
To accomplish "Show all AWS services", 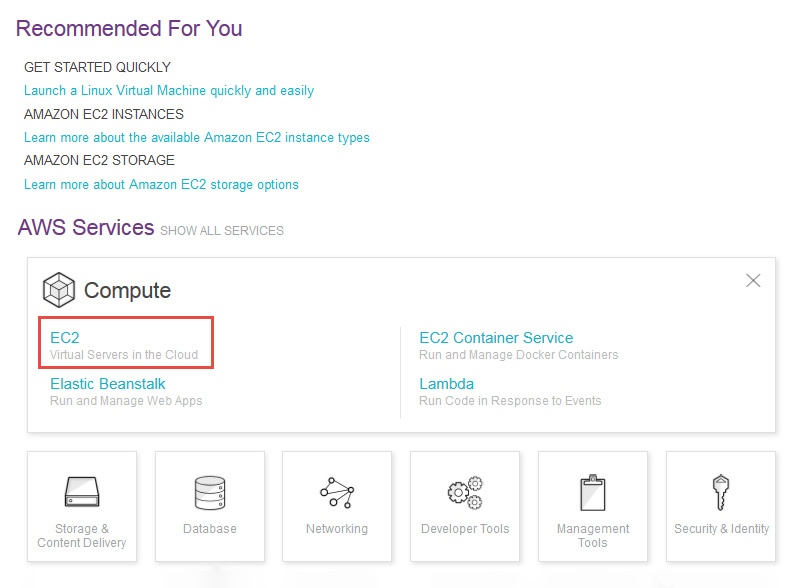I will point(222,231).
